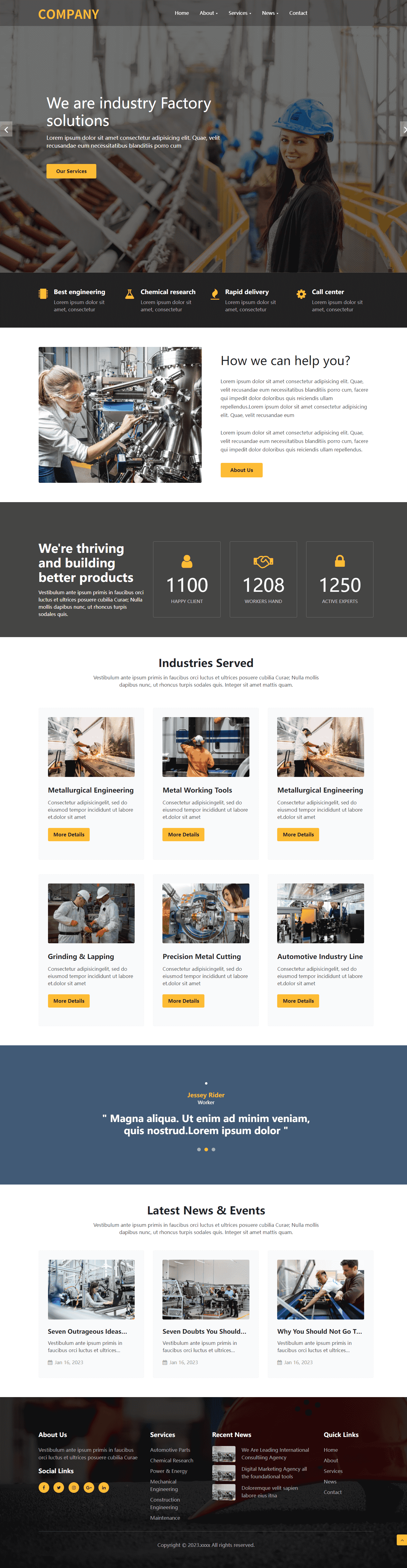Viewport: 407px width, 1568px height.
Task: Open Seven Doubts You Should news article
Action: pos(204,1331)
